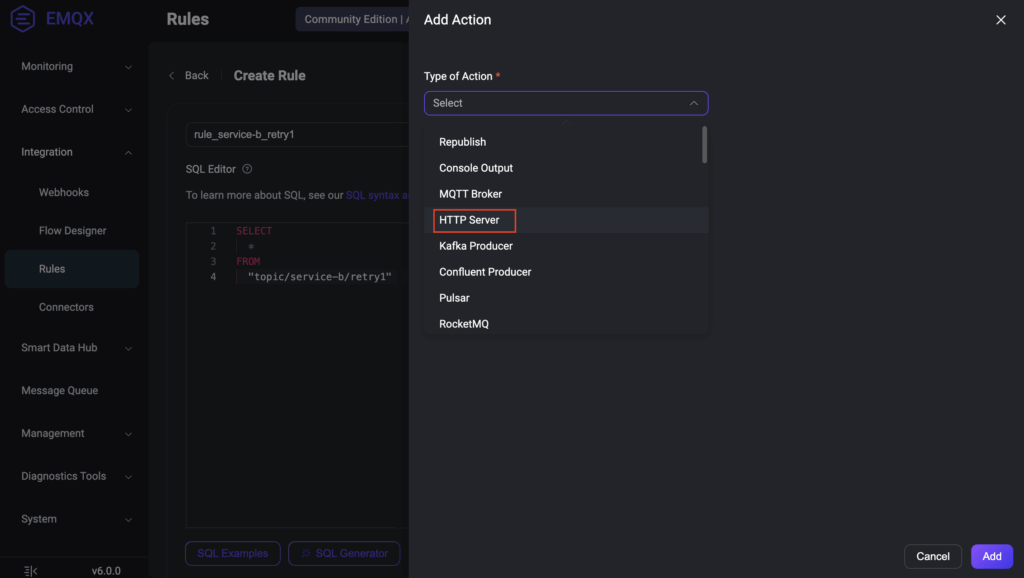Click the Cancel button
The width and height of the screenshot is (1024, 578).
pos(932,556)
